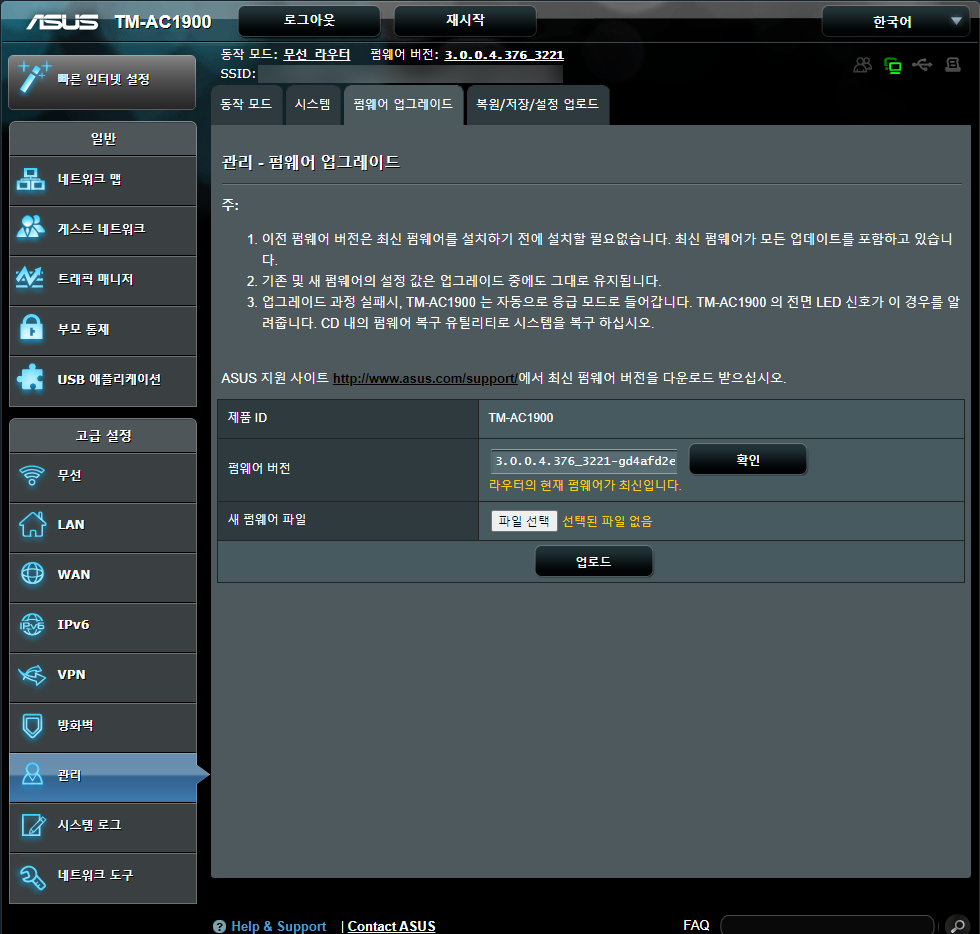Click the ASUS logo
The width and height of the screenshot is (980, 934).
[62, 22]
